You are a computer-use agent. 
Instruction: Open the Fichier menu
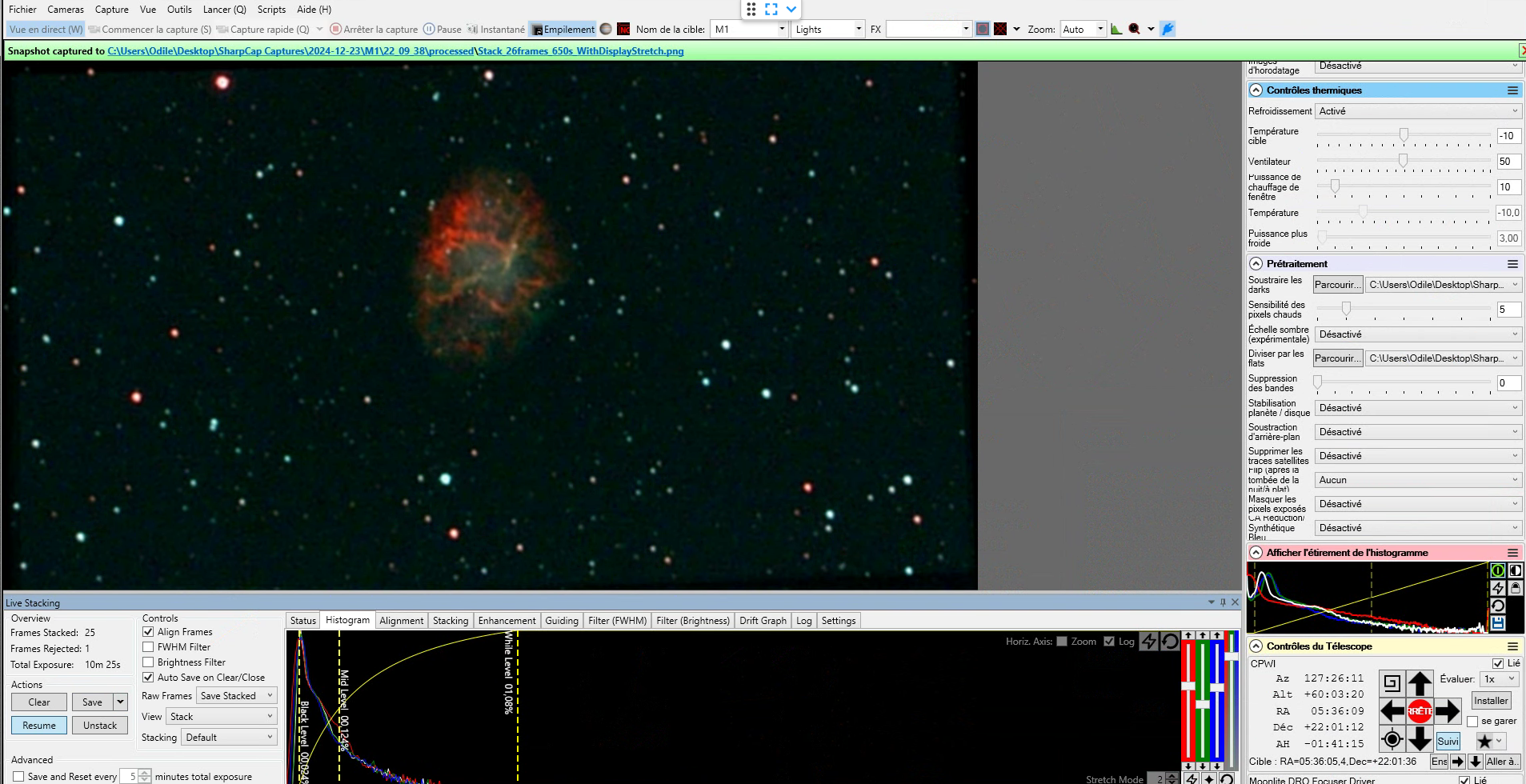pyautogui.click(x=22, y=10)
